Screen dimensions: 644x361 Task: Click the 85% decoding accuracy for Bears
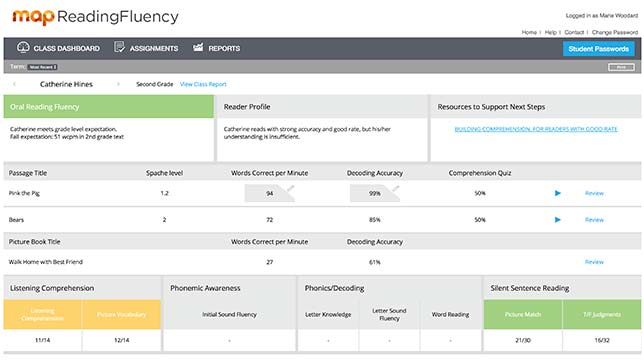tap(375, 220)
